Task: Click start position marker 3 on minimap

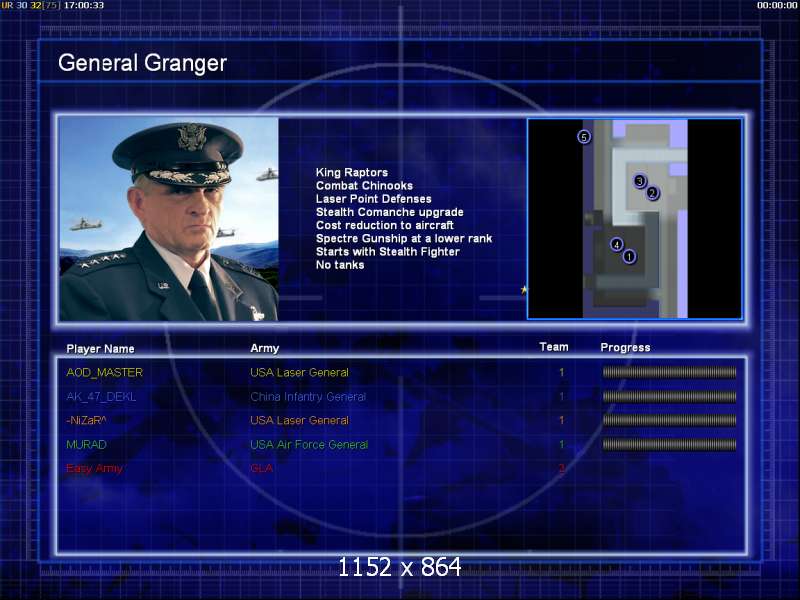Action: pyautogui.click(x=640, y=181)
